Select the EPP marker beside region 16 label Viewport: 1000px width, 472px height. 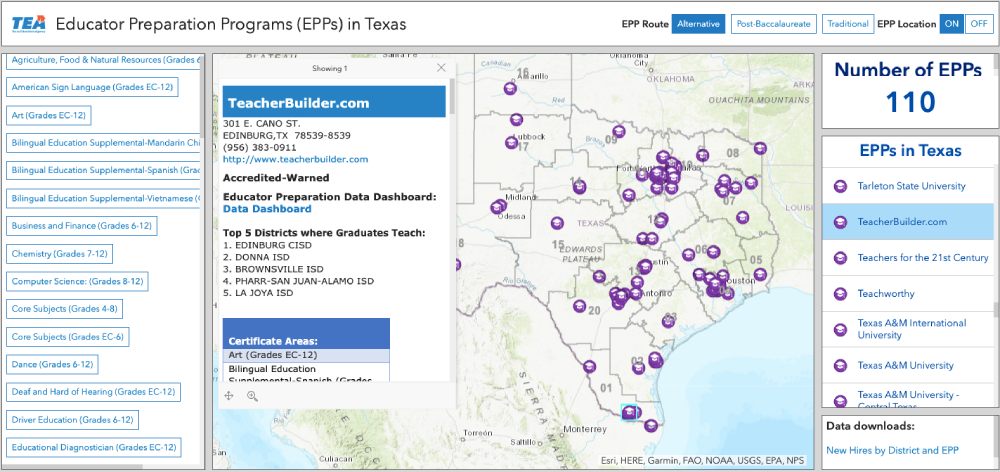pos(510,89)
